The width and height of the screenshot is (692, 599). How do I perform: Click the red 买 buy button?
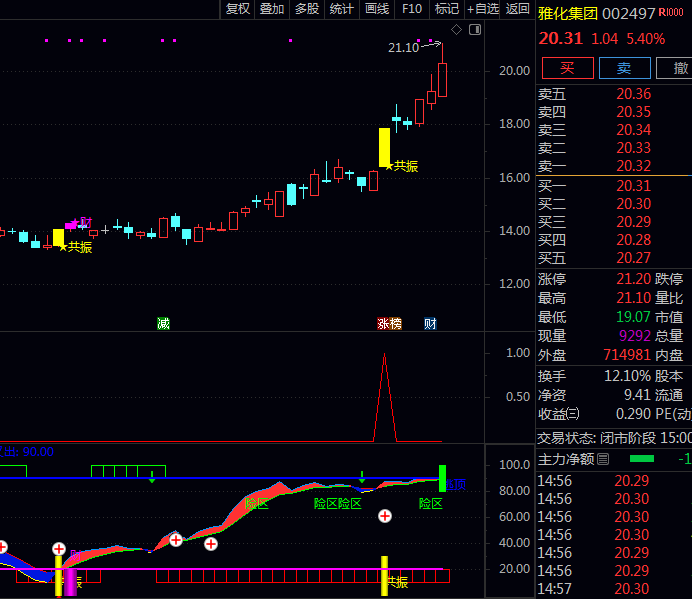pyautogui.click(x=568, y=68)
